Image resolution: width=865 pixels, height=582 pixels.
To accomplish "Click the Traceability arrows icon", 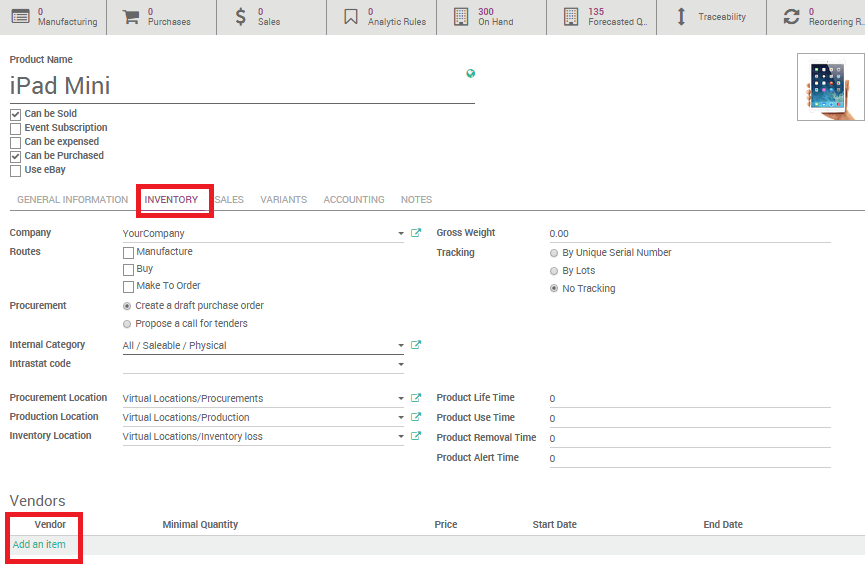I will (x=683, y=16).
